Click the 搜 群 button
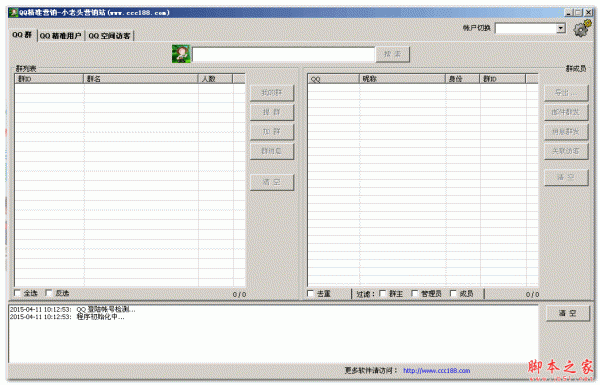This screenshot has width=600, height=385. (x=272, y=113)
